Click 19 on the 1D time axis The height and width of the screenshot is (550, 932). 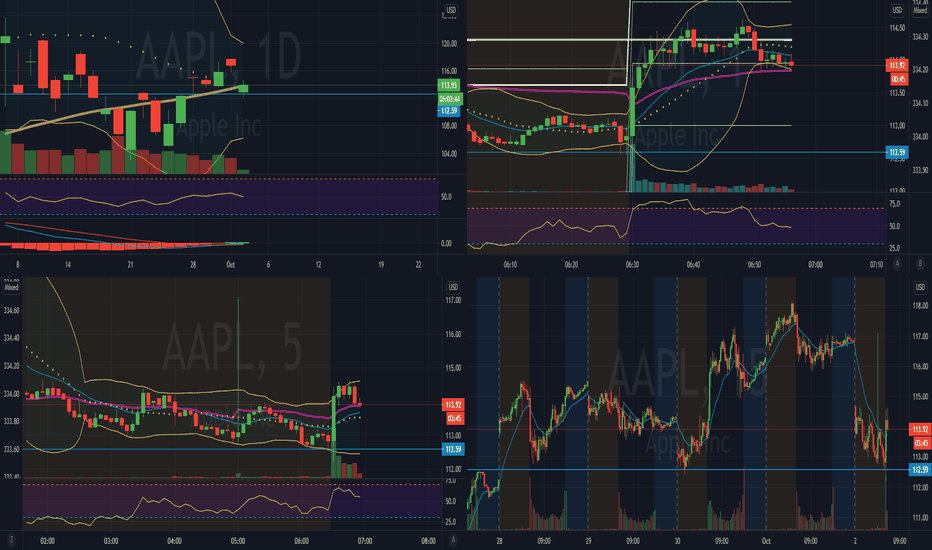coord(381,265)
